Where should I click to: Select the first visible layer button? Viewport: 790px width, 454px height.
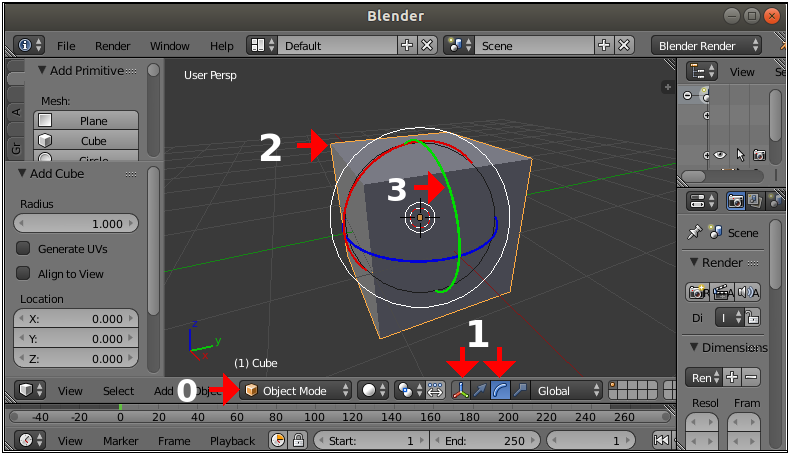[x=613, y=385]
